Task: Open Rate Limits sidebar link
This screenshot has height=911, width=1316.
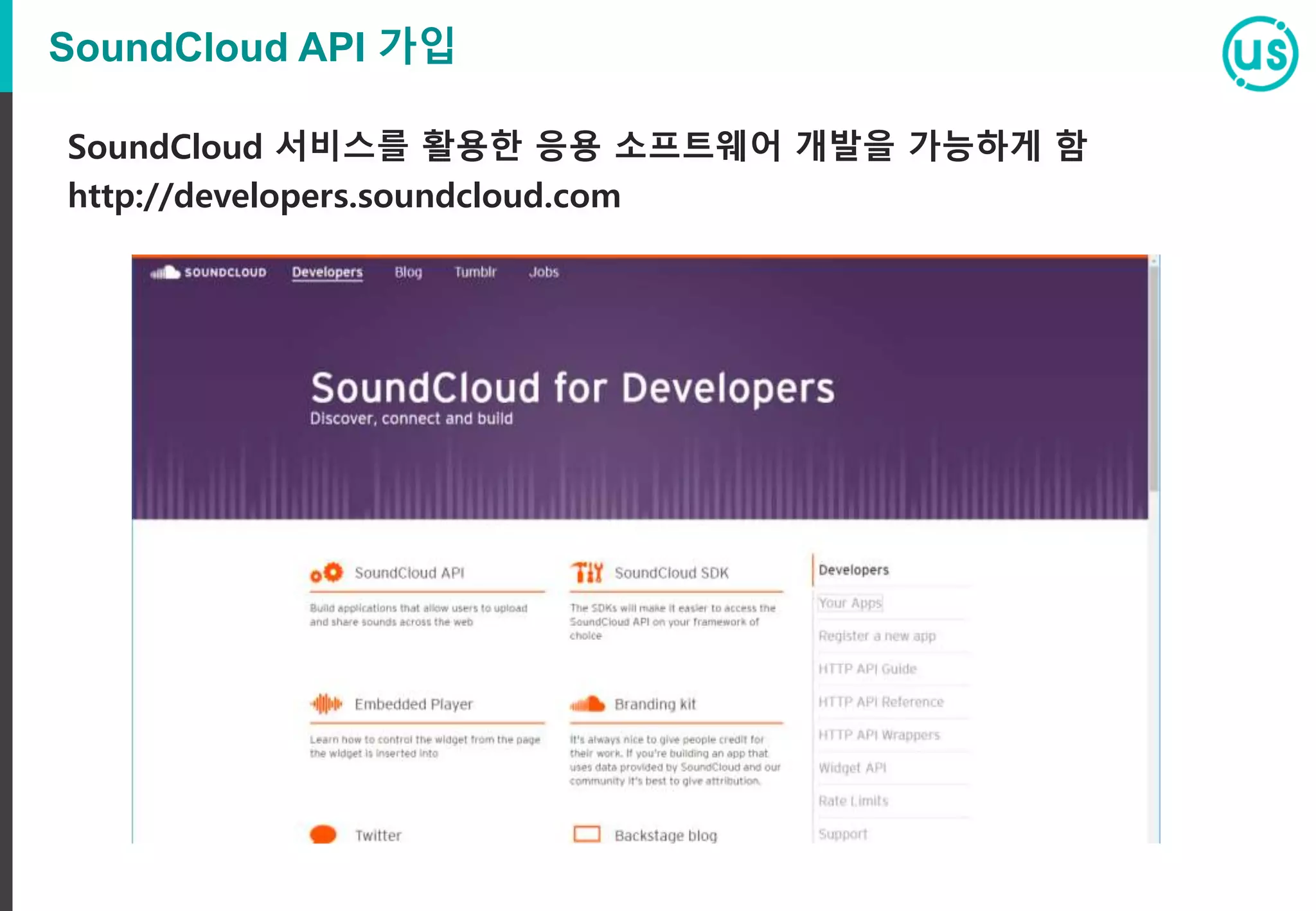Action: tap(853, 801)
